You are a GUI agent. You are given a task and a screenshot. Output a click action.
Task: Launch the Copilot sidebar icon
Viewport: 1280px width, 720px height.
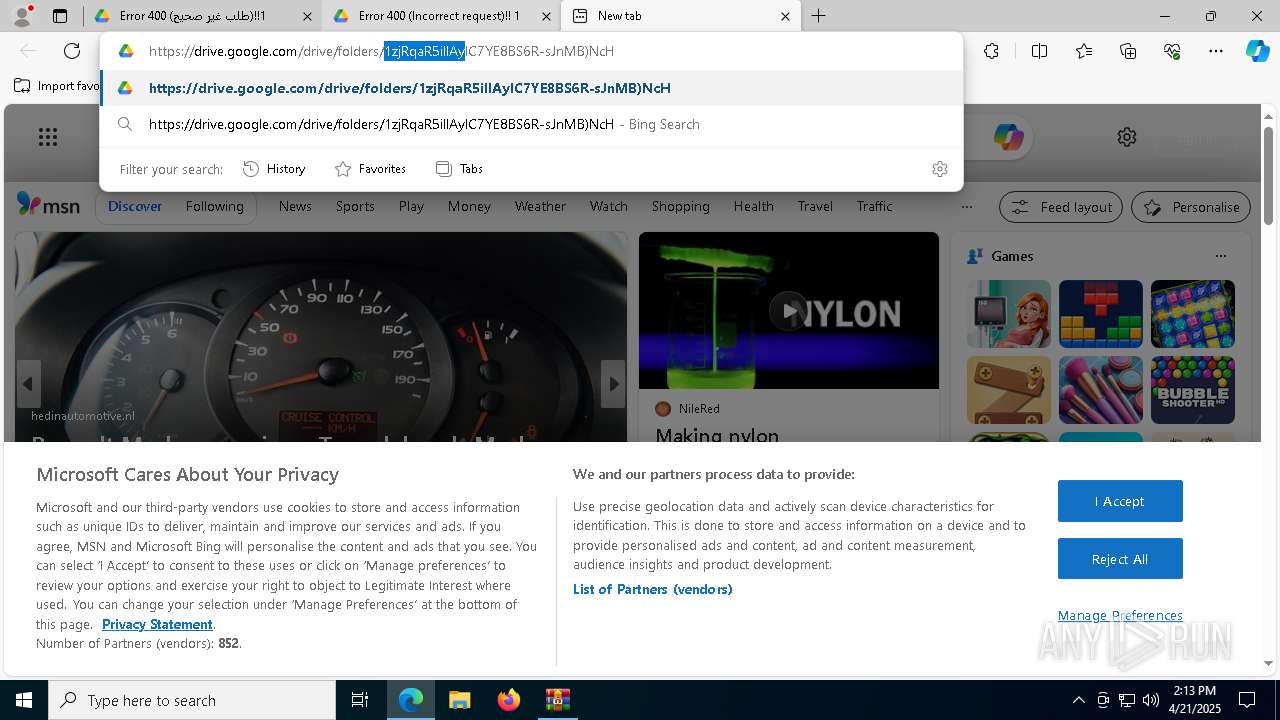pyautogui.click(x=1257, y=51)
